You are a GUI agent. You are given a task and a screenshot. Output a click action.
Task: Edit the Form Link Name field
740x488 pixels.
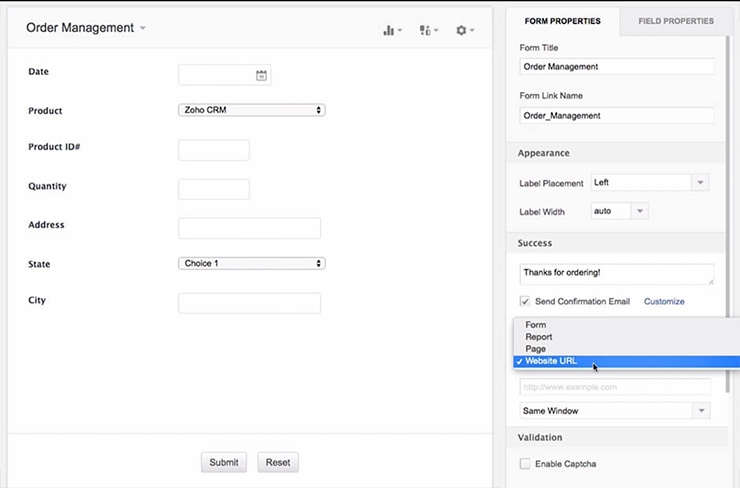click(x=617, y=116)
